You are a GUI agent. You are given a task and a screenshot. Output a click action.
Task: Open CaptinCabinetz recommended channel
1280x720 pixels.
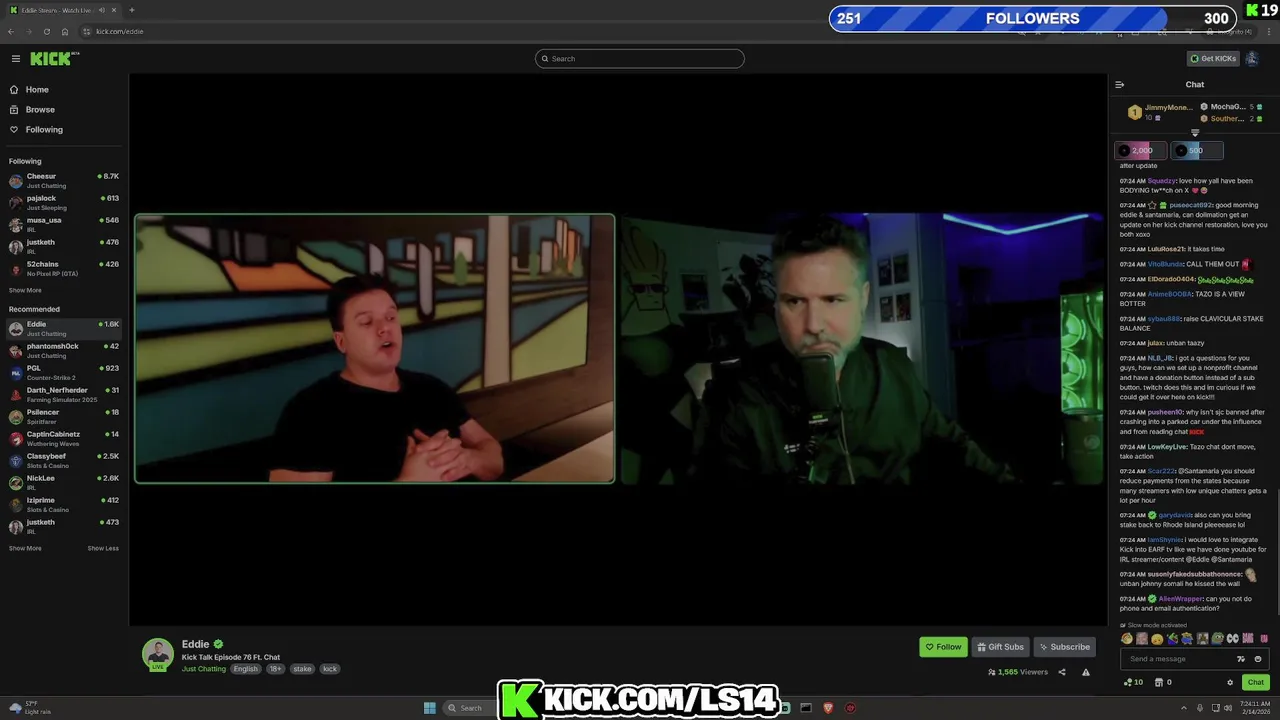[64, 439]
